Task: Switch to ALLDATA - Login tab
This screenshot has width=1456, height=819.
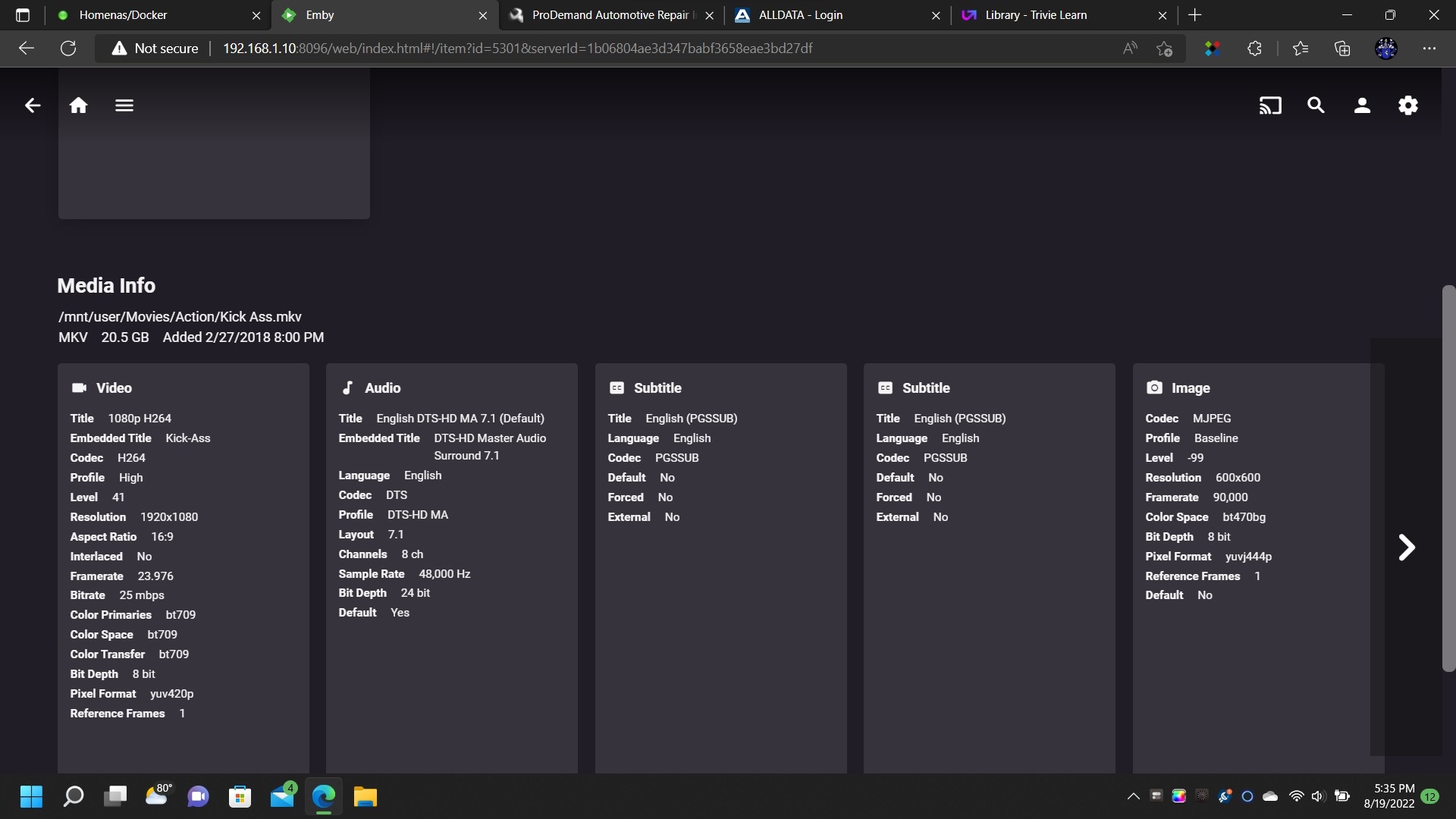Action: click(x=800, y=15)
